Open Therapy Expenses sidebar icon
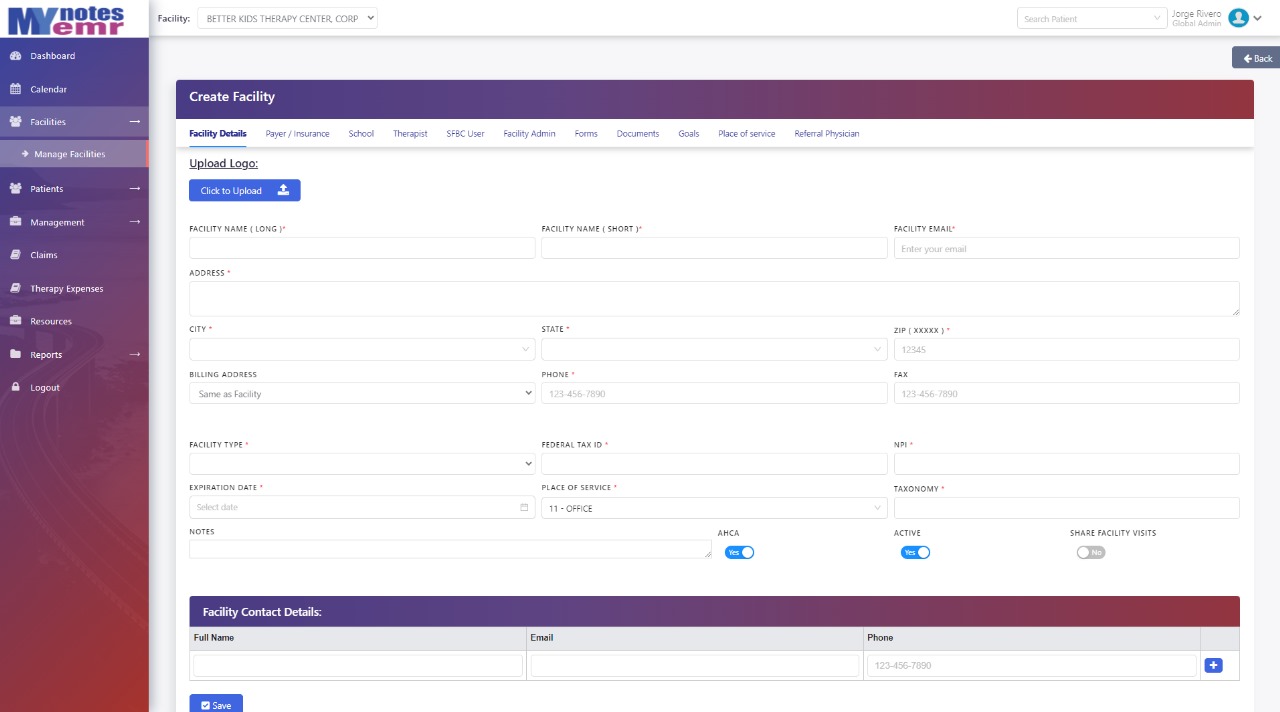Screen dimensions: 1280x712 coord(16,288)
